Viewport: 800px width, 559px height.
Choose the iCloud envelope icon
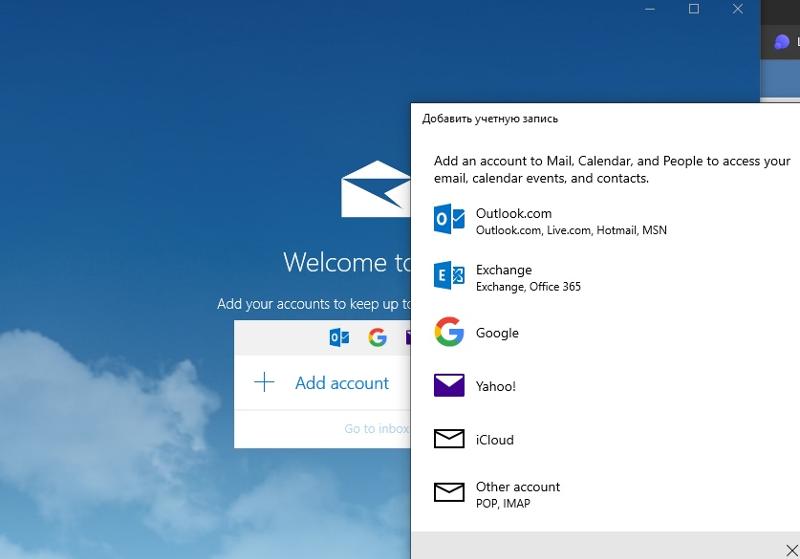pos(449,439)
